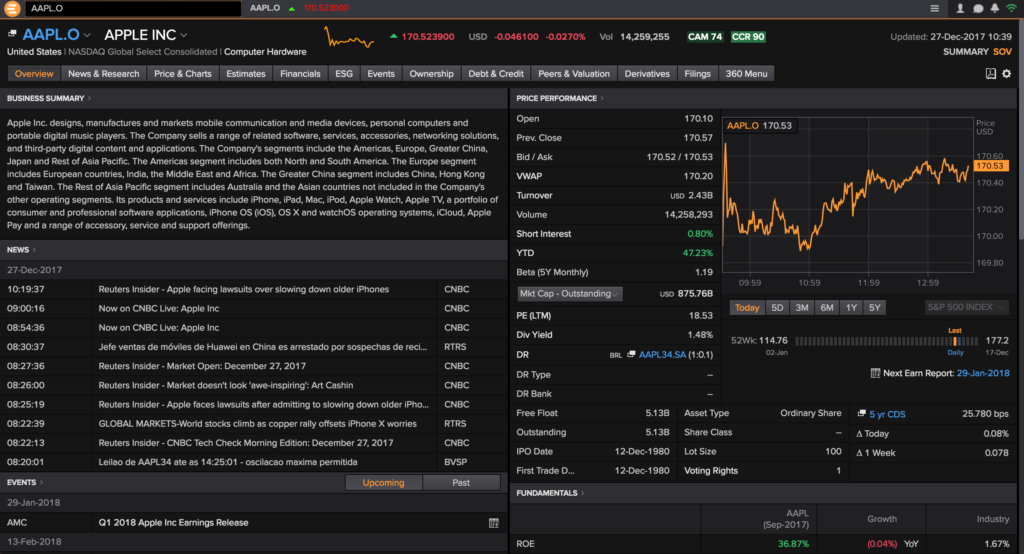Click the green connection status icon

pos(1011,8)
